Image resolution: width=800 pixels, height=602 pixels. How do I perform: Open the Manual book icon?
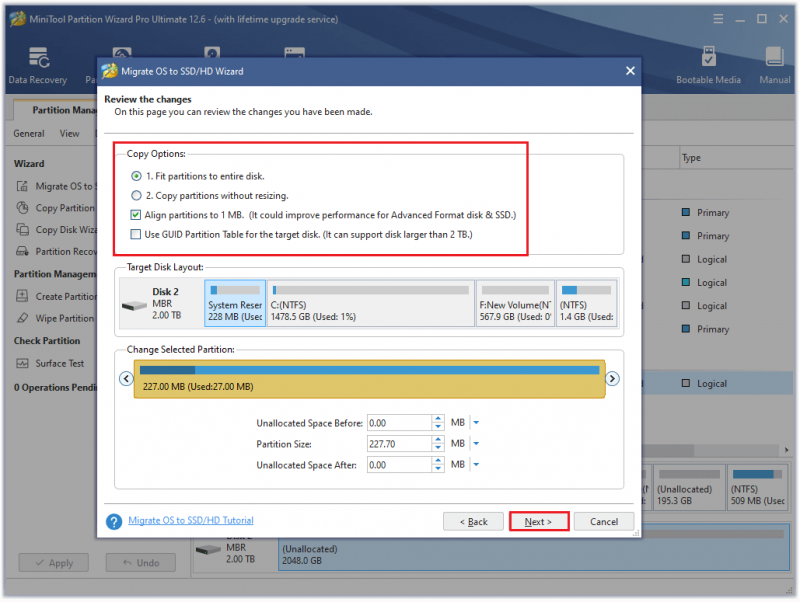tap(774, 57)
